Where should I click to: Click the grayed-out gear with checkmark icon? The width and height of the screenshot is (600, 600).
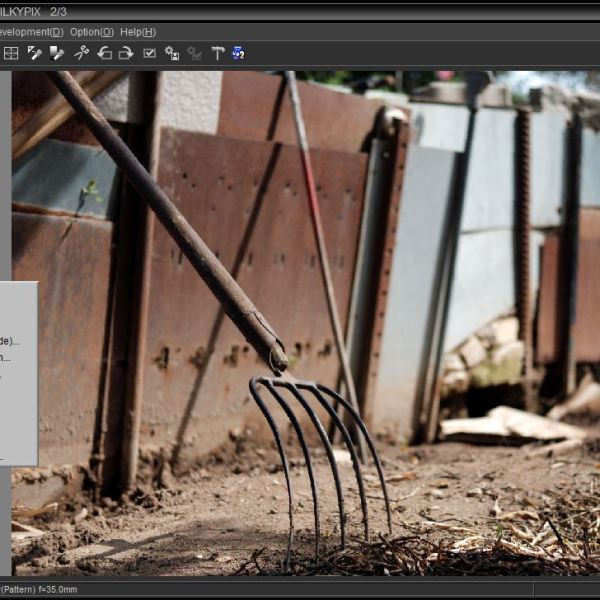(195, 53)
